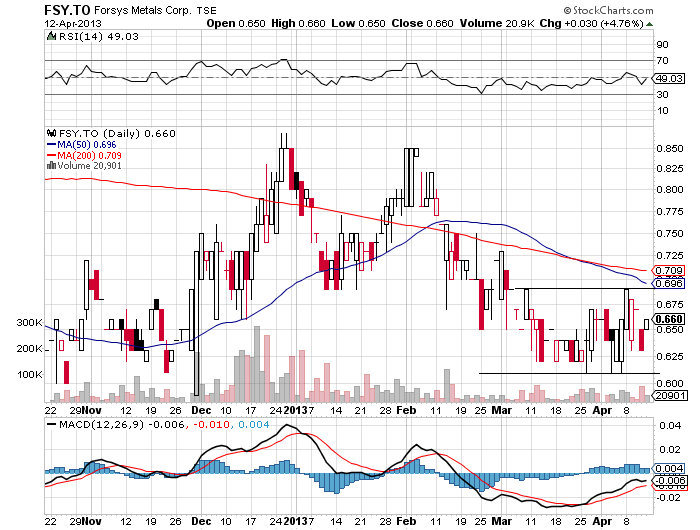Viewport: 700px width, 530px height.
Task: Click the 12-Apr-2013 date text
Action: (73, 23)
